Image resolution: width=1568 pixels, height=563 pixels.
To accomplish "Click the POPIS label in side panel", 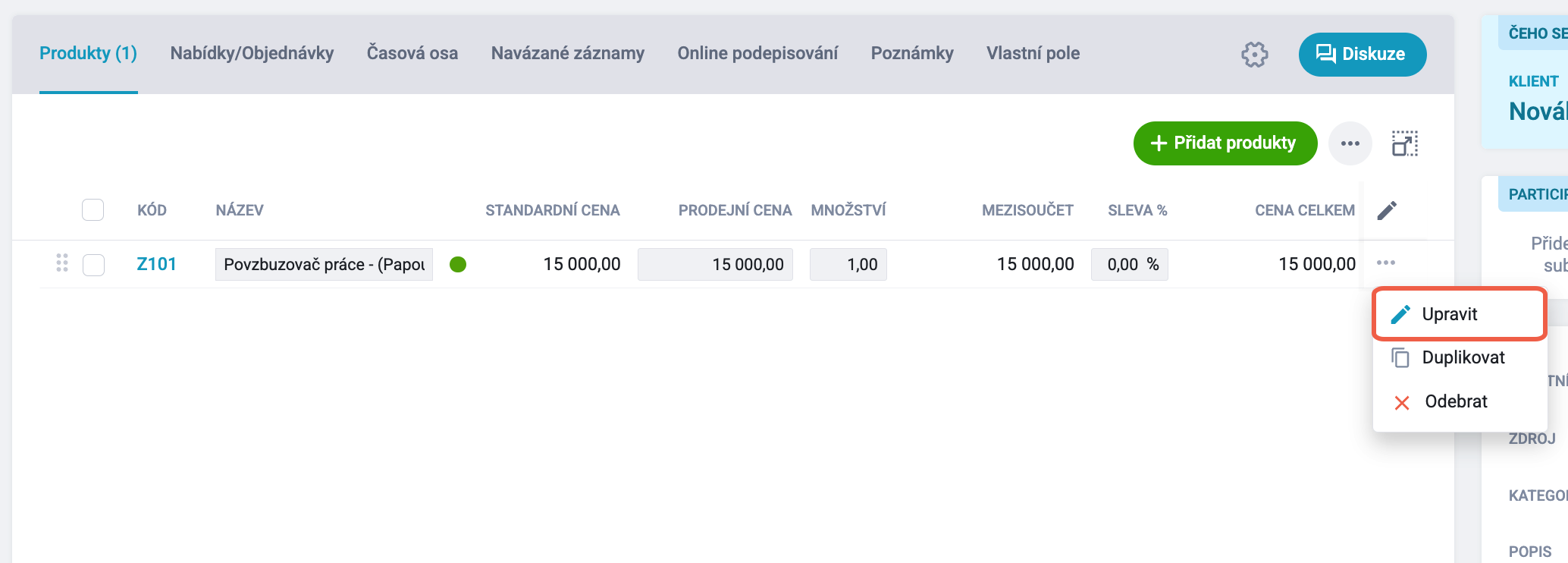I will [x=1530, y=552].
